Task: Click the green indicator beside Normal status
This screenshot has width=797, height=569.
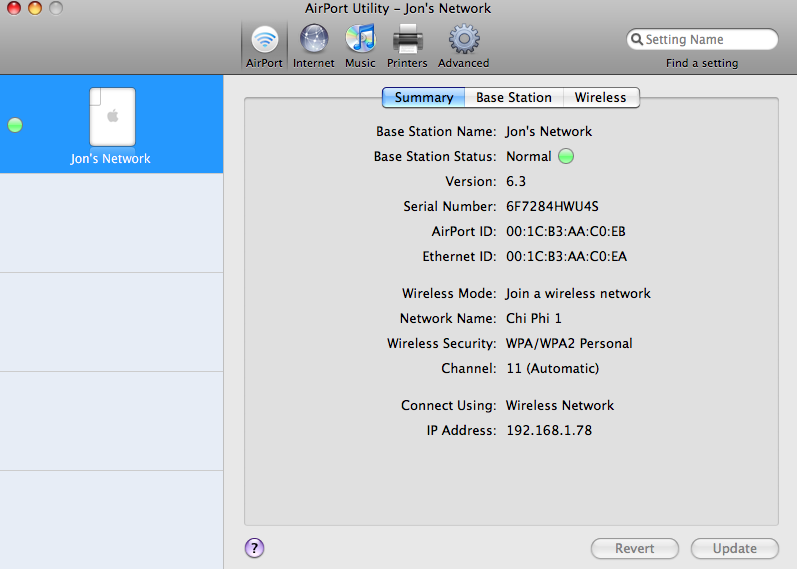Action: click(x=566, y=156)
